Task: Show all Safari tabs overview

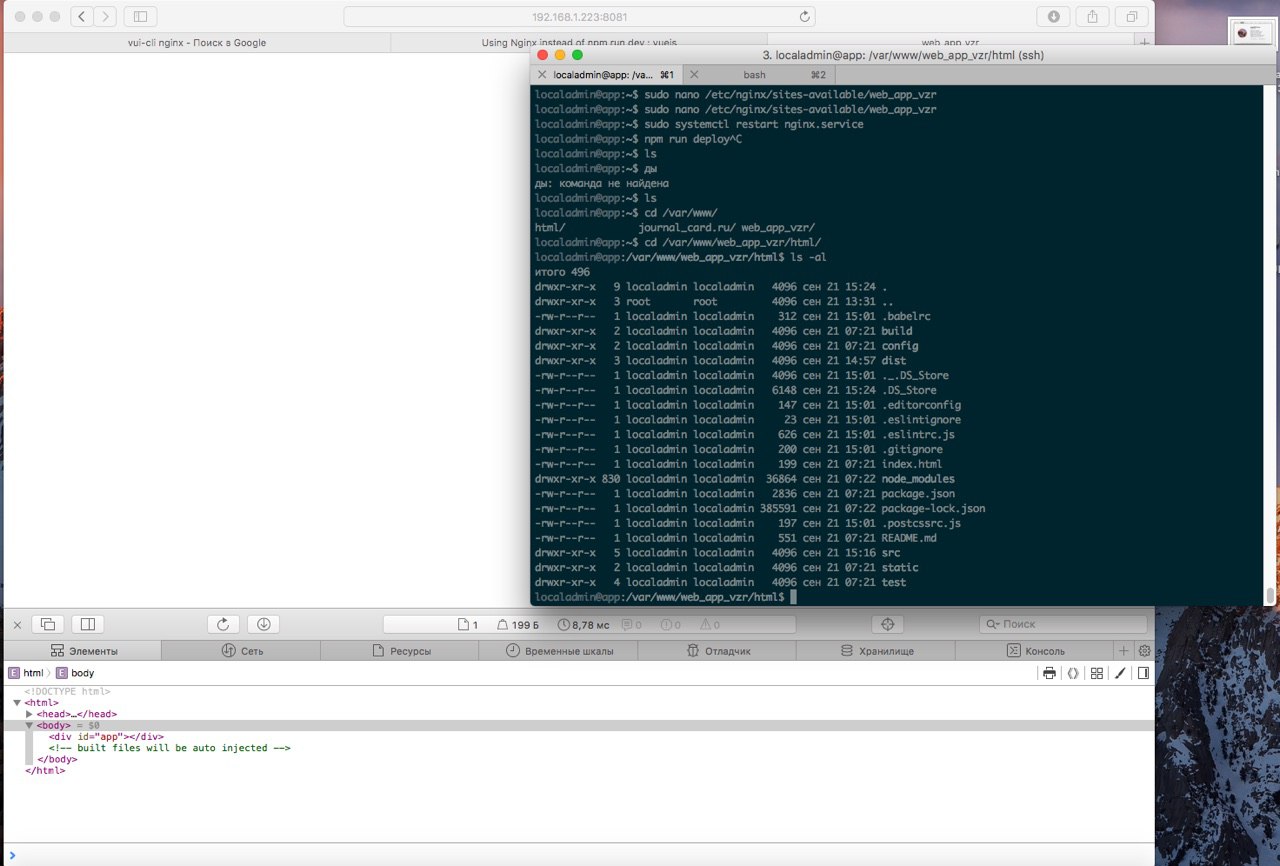Action: coord(1132,17)
